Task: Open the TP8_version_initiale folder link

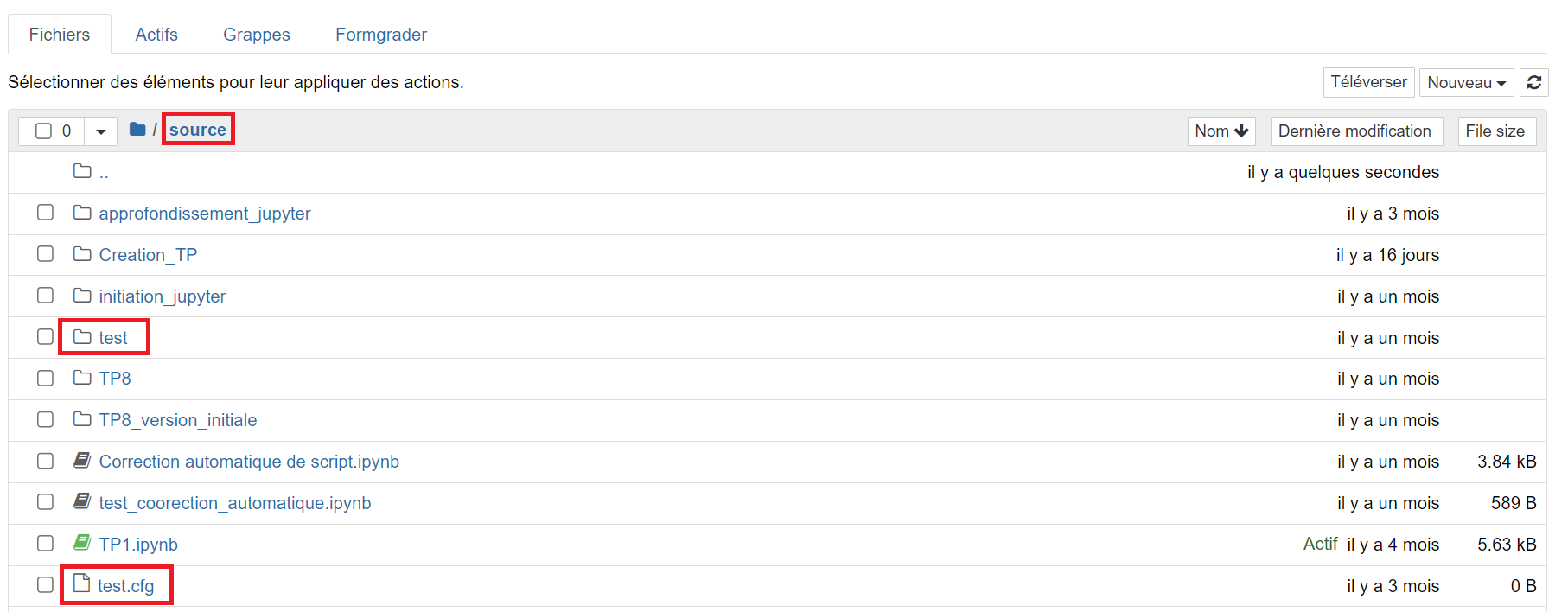Action: 177,418
